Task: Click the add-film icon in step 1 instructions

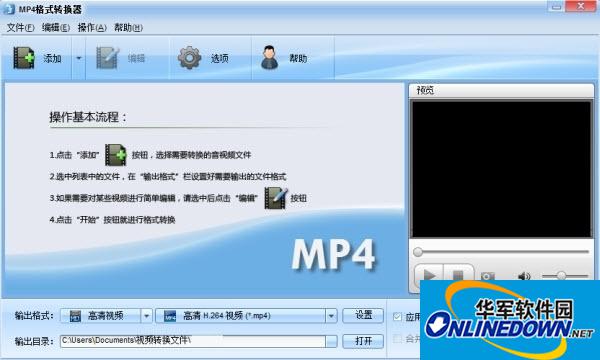Action: point(116,155)
